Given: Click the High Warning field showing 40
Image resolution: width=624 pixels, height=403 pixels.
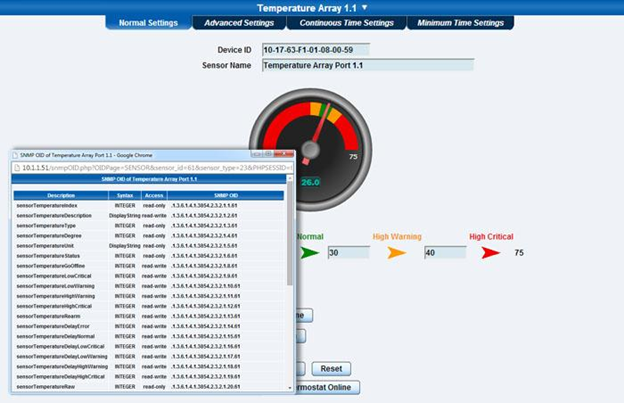Looking at the screenshot, I should (444, 253).
